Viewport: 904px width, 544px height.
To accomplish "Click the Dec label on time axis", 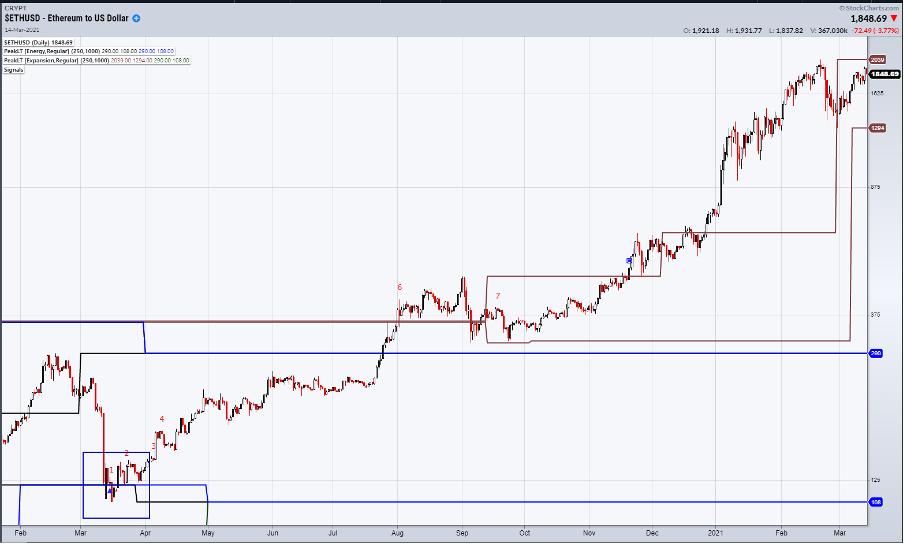I will 652,533.
